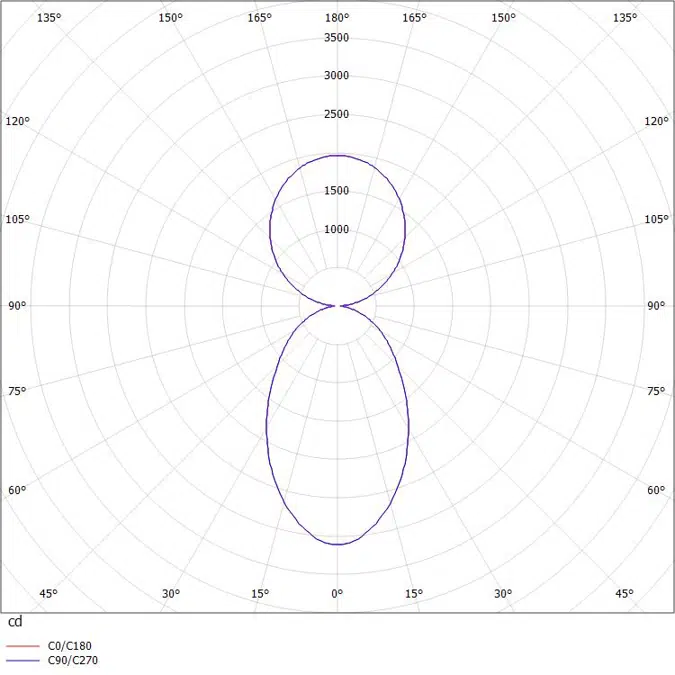The height and width of the screenshot is (675, 675).
Task: Click the 165° label left of 180°
Action: coord(260,18)
